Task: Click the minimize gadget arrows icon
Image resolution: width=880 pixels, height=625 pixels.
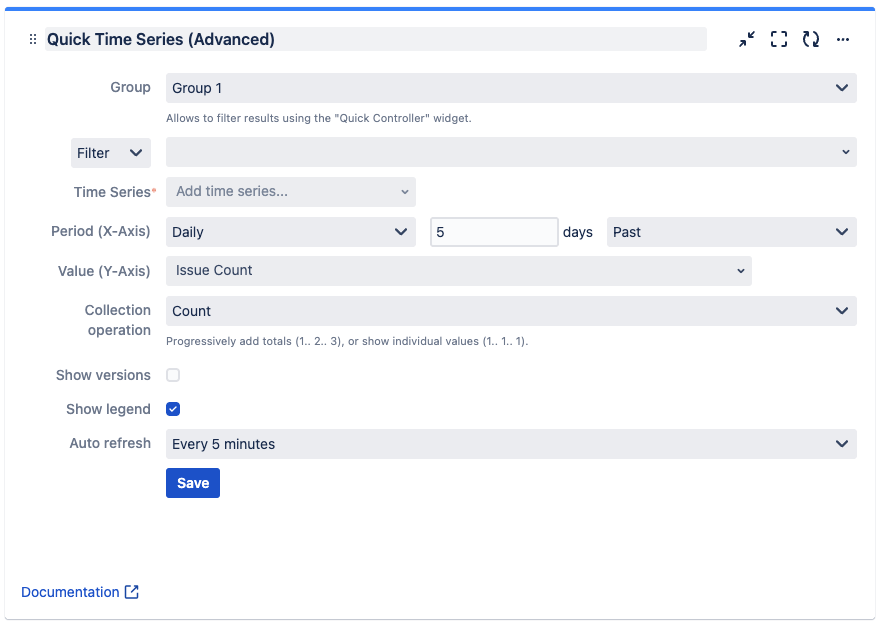Action: point(747,40)
